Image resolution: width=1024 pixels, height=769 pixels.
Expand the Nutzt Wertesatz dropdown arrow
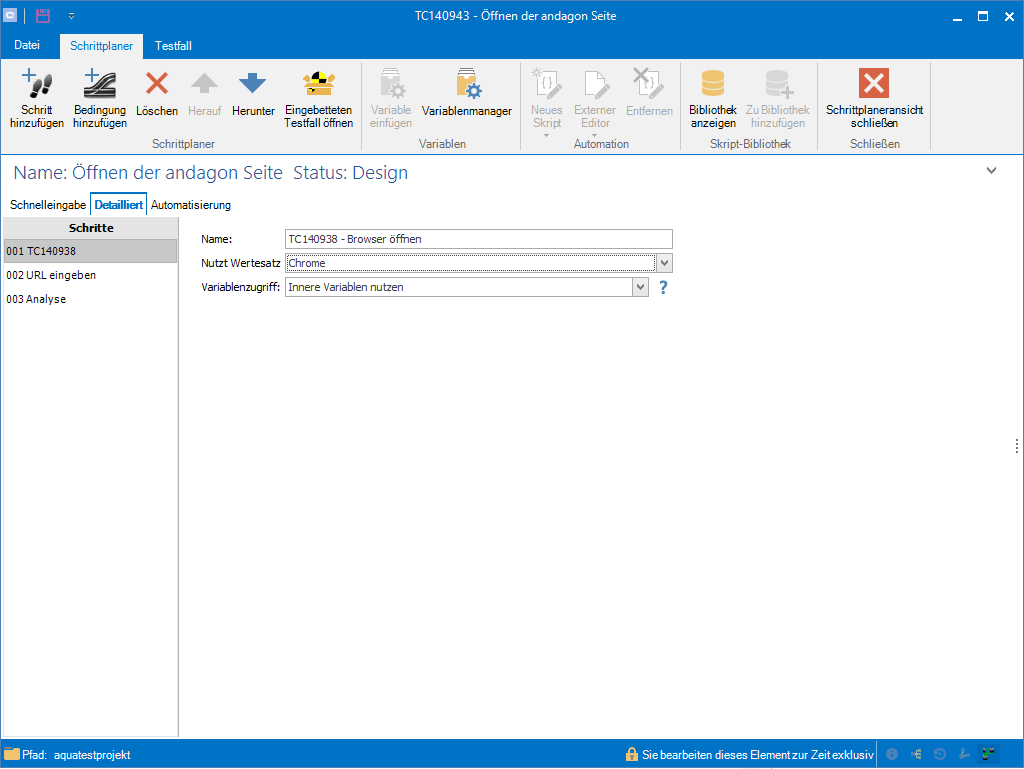point(665,263)
